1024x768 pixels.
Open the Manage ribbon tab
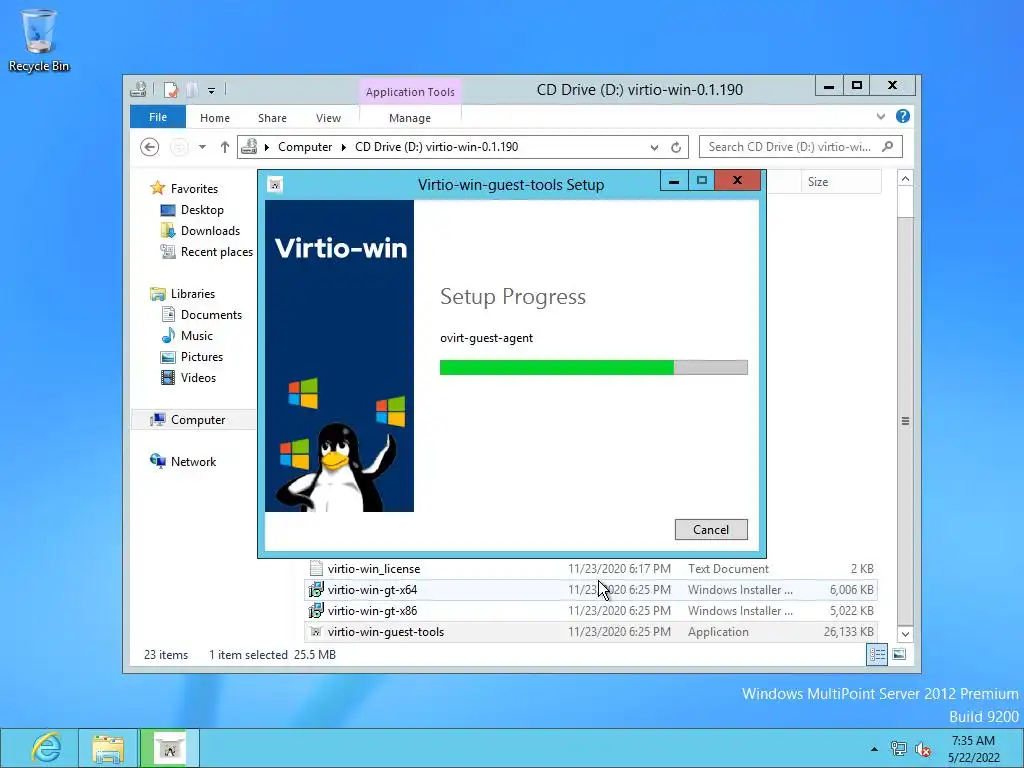point(409,118)
